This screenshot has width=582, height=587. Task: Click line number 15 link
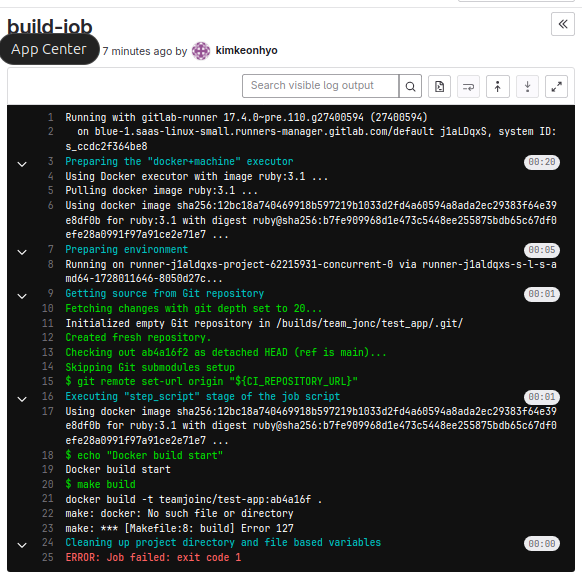point(48,381)
